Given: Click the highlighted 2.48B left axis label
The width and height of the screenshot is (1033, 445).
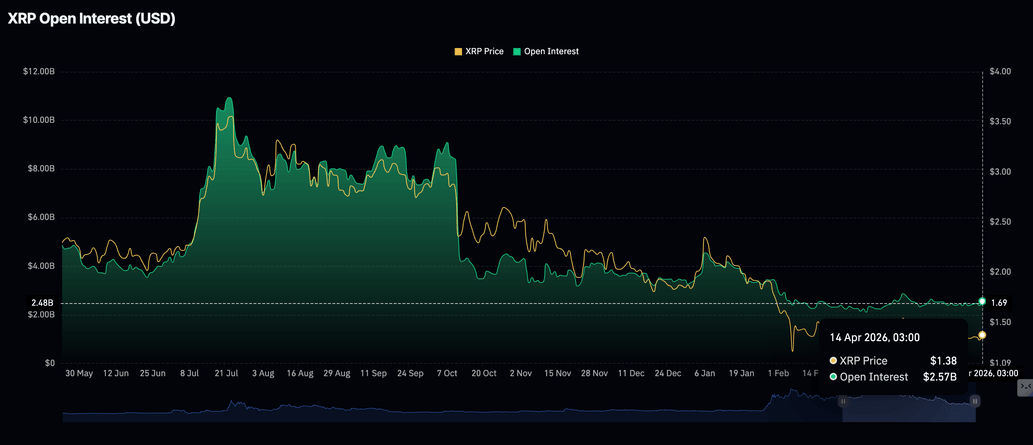Looking at the screenshot, I should click(42, 303).
